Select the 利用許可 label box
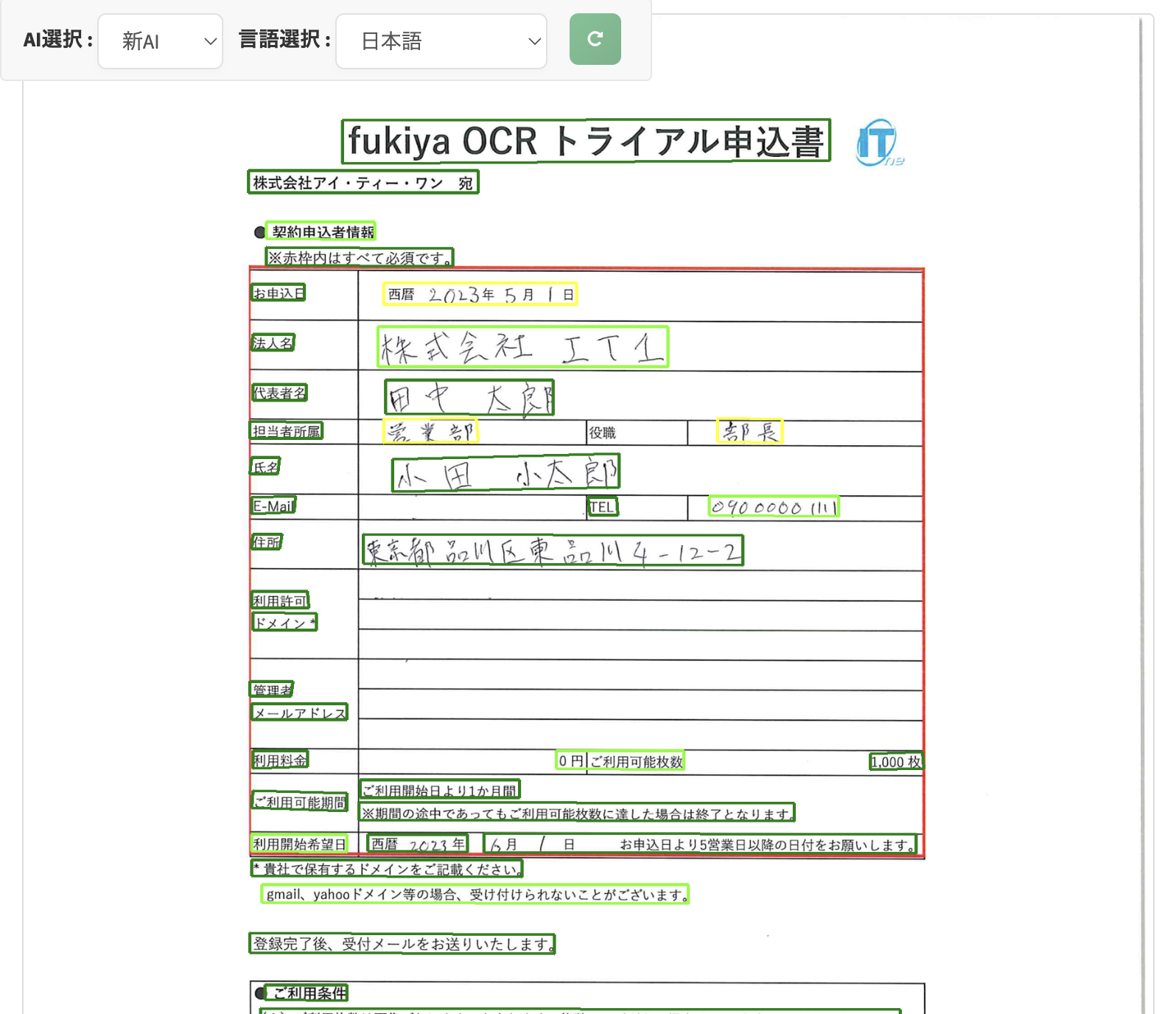Viewport: 1176px width, 1014px height. coord(279,600)
